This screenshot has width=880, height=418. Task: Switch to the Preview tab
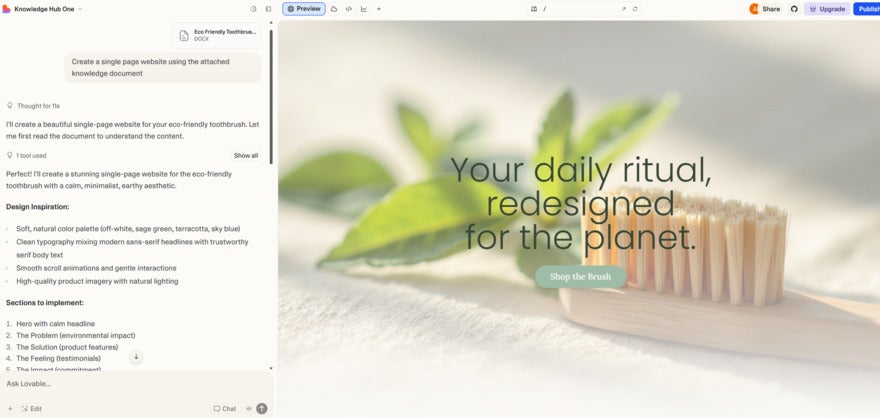pos(304,9)
